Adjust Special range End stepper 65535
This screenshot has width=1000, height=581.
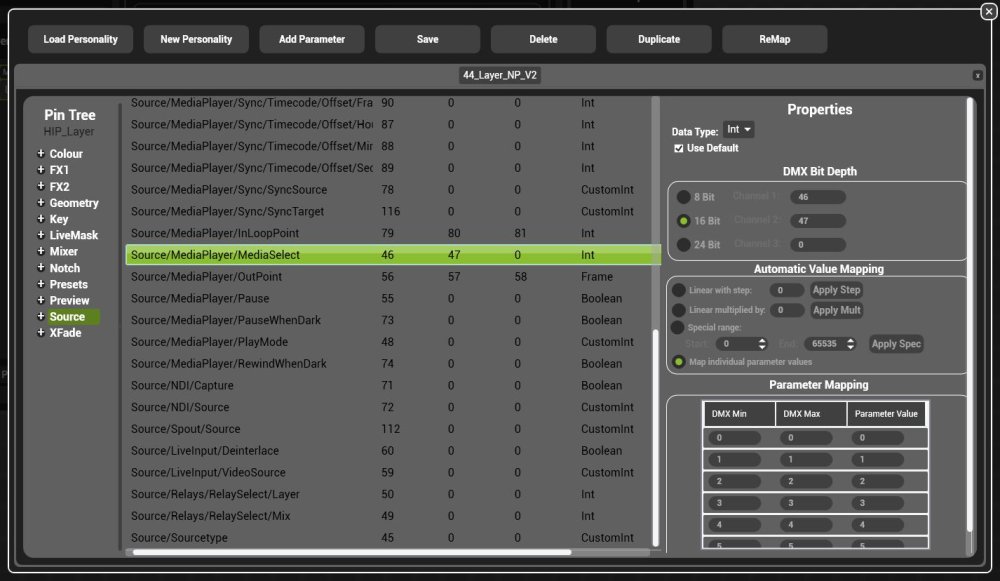[x=850, y=344]
